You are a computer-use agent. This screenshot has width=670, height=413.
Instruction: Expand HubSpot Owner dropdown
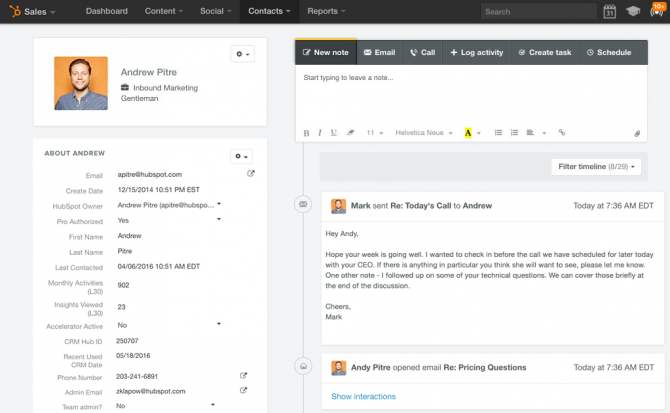[219, 204]
